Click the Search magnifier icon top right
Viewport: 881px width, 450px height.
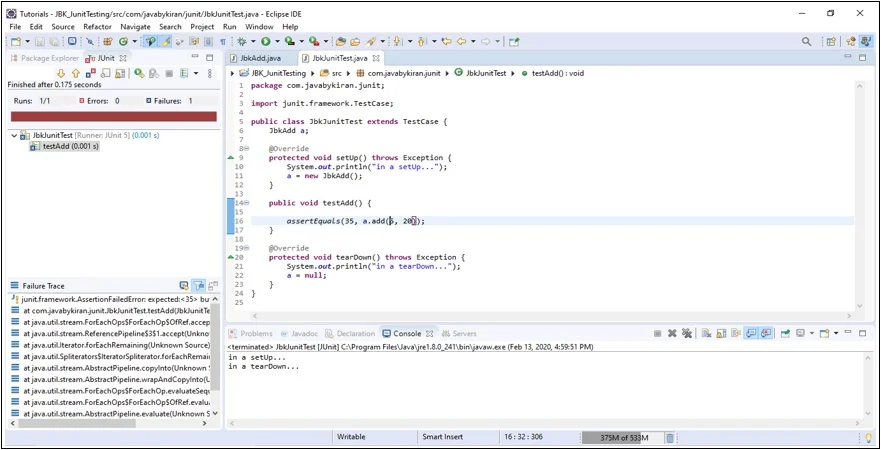click(x=806, y=42)
